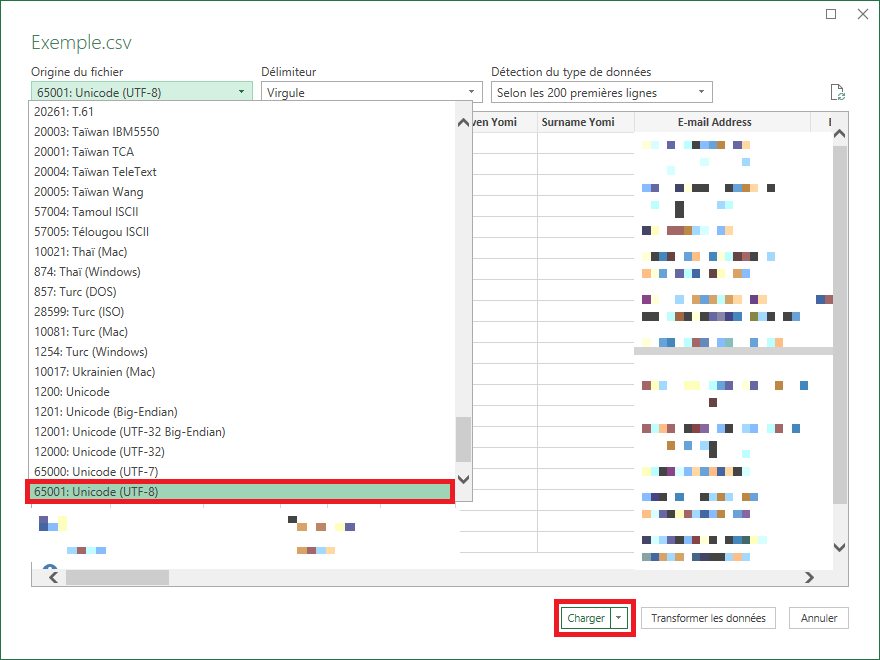Click the dropdown list scroll-up arrow
This screenshot has width=880, height=660.
pyautogui.click(x=463, y=122)
